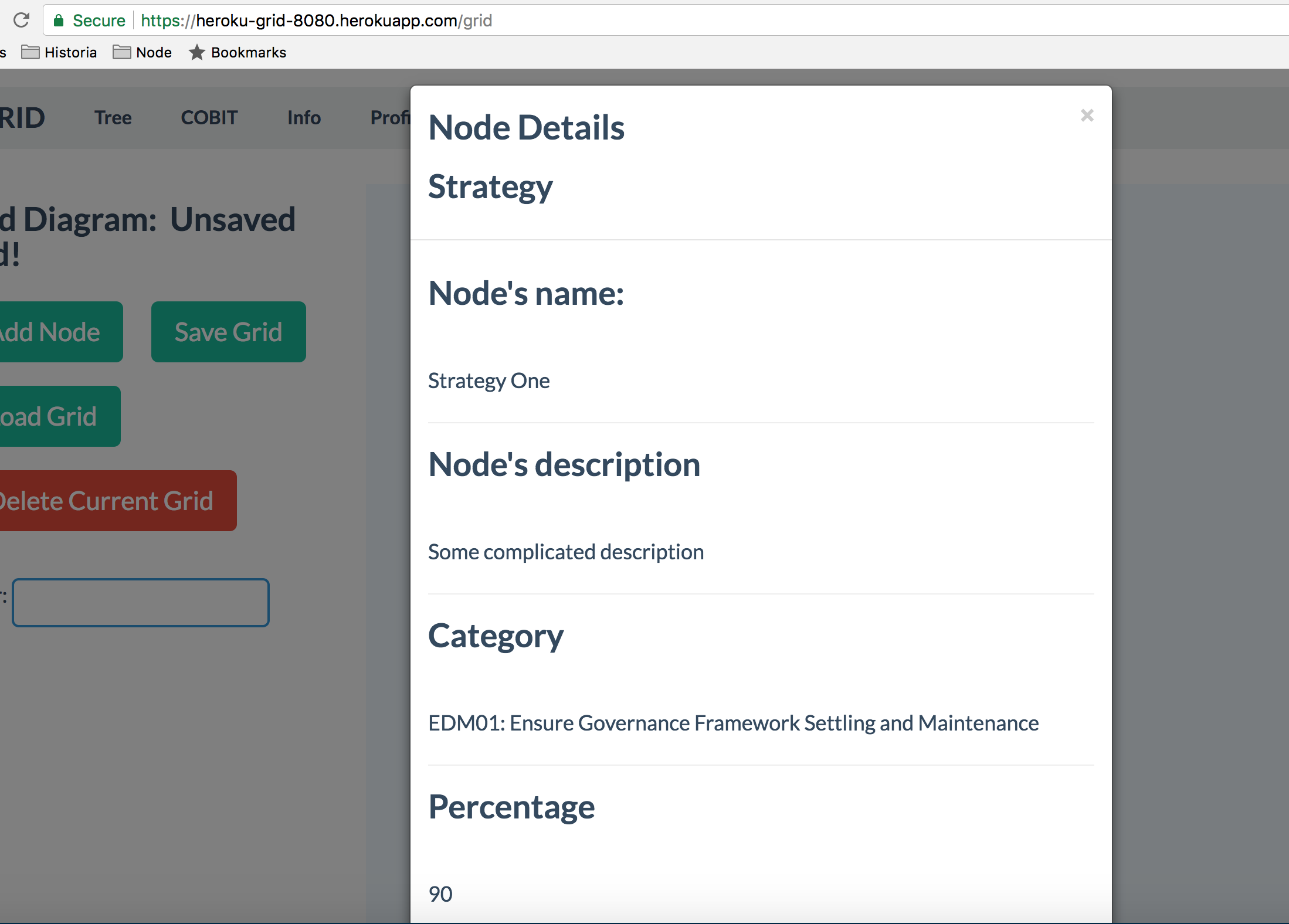Open the Node bookmarks folder
Viewport: 1289px width, 924px height.
(x=143, y=53)
